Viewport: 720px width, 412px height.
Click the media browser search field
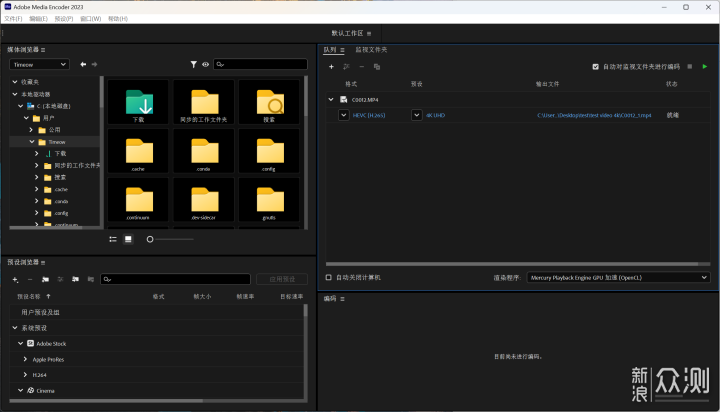[260, 64]
